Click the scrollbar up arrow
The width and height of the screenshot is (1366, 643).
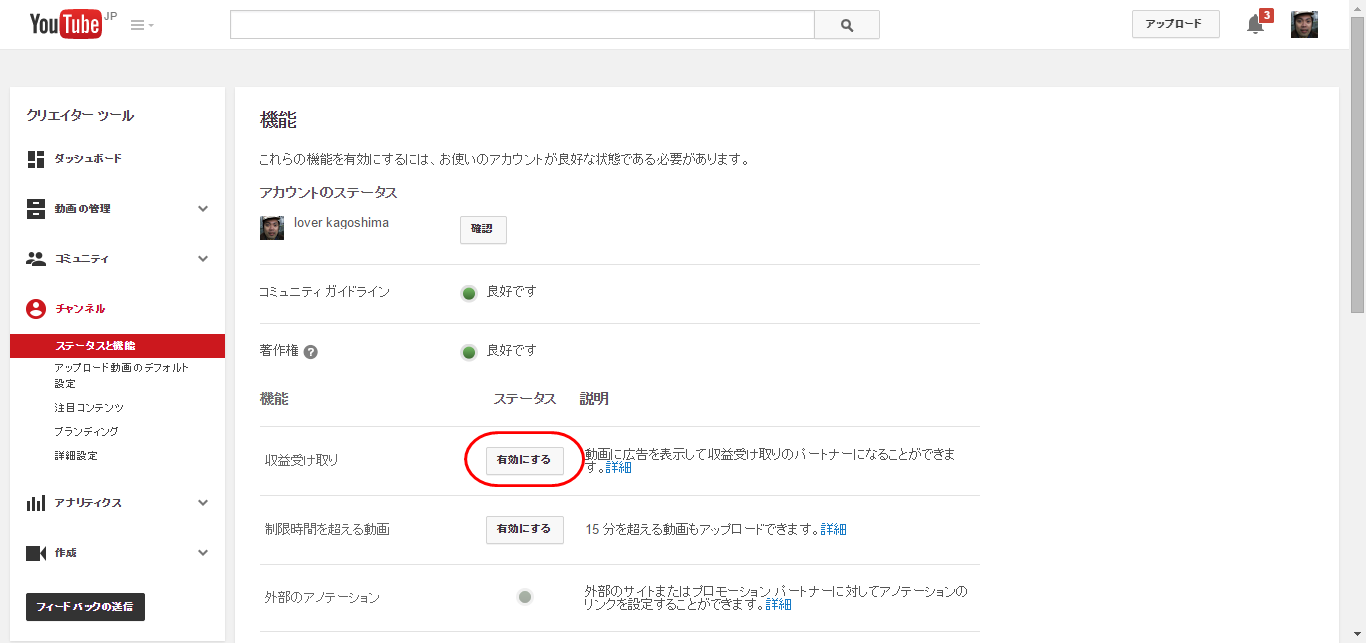pos(1357,8)
